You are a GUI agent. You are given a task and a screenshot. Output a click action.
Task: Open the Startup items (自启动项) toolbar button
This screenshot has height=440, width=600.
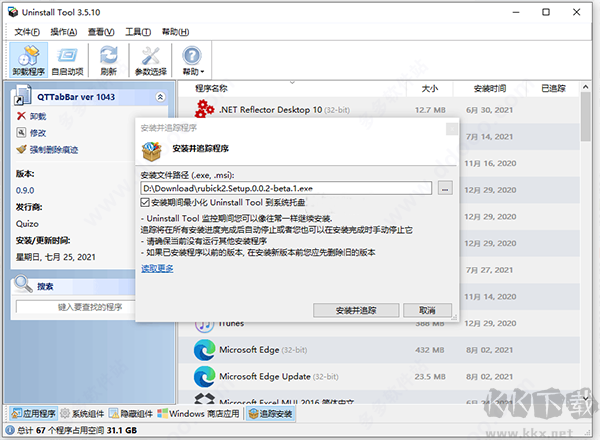point(67,60)
